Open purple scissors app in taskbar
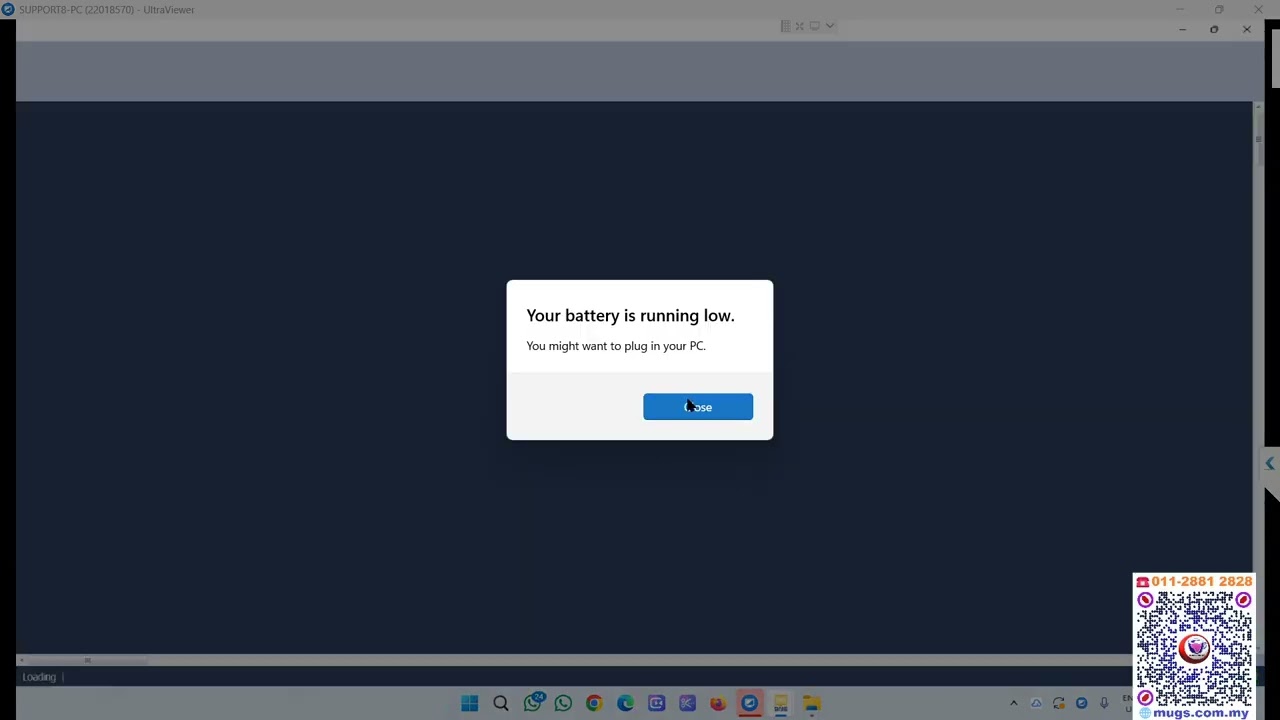Viewport: 1280px width, 720px height. point(687,703)
